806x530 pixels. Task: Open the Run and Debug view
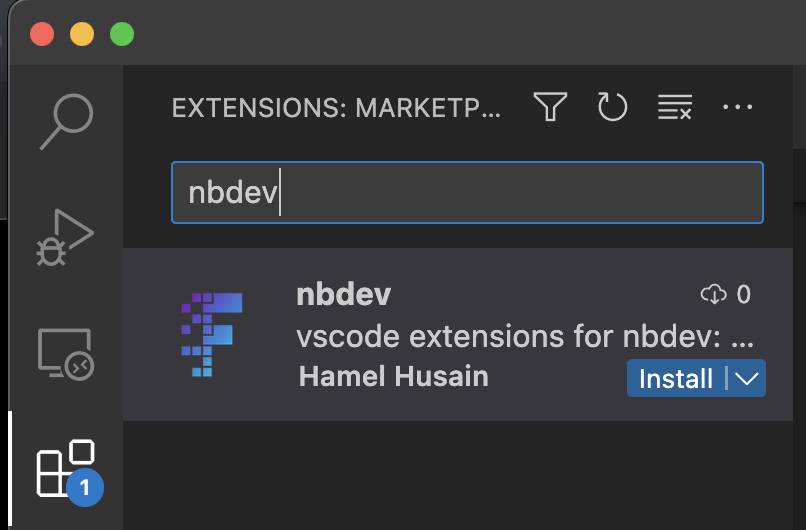click(x=66, y=237)
